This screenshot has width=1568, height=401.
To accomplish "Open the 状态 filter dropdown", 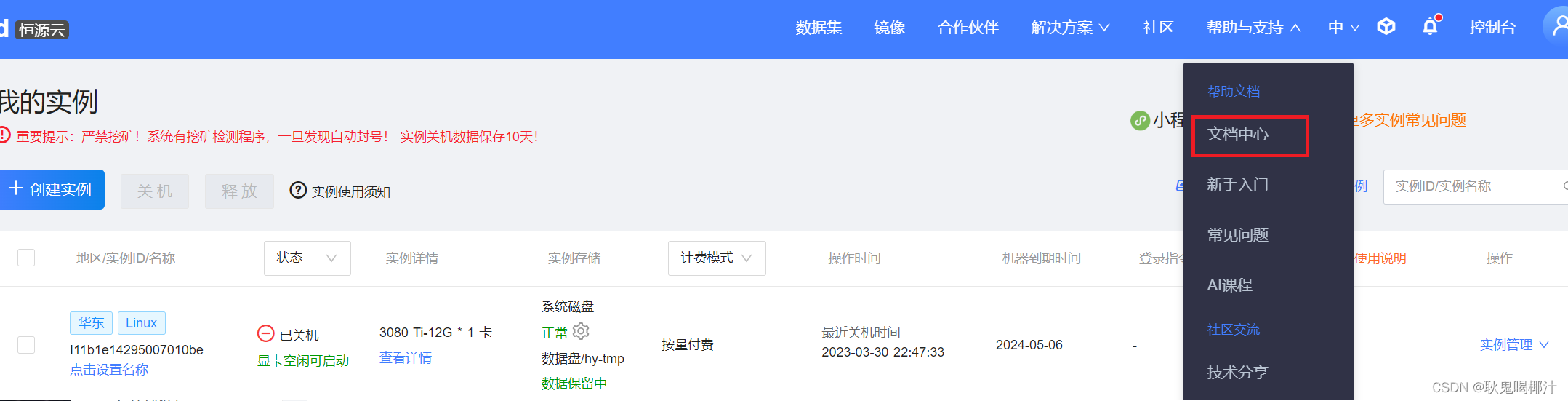I will [x=307, y=258].
